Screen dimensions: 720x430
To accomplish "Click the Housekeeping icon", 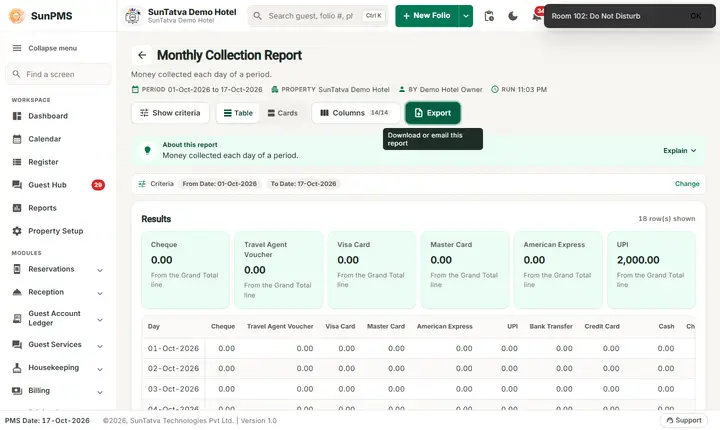I will coord(17,367).
